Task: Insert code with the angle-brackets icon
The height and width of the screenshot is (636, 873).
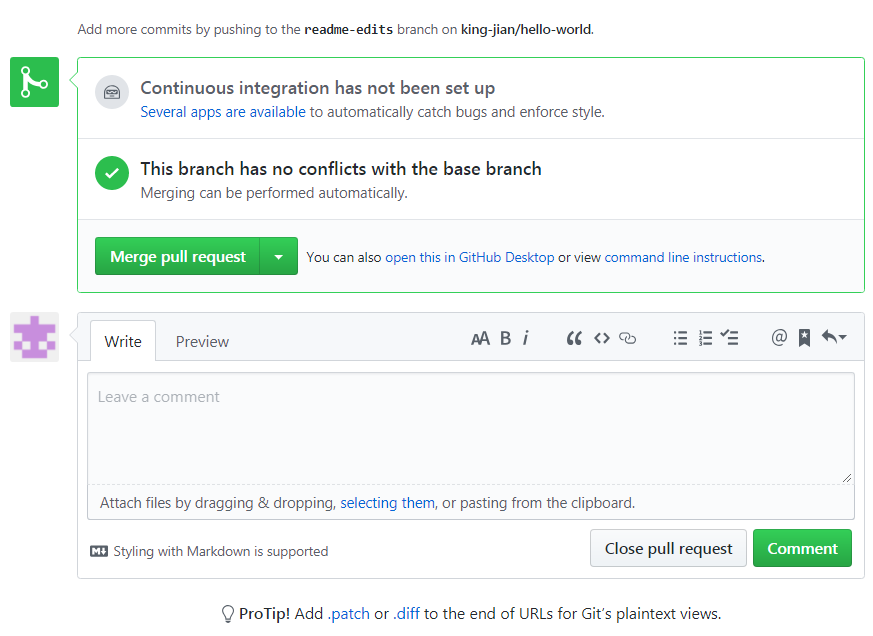Action: coord(601,338)
